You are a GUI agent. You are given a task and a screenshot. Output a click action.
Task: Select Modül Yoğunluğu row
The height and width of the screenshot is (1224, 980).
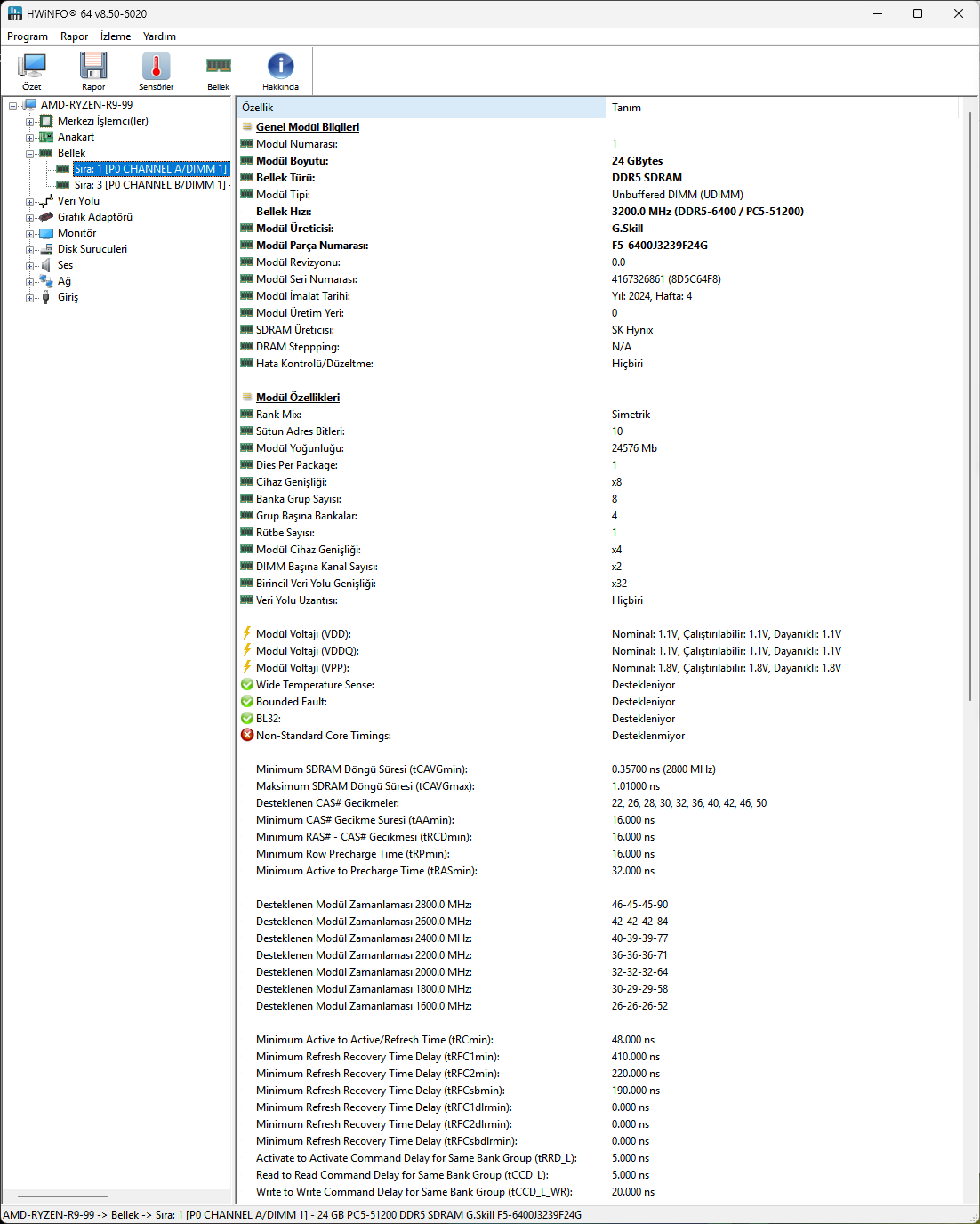(x=599, y=448)
